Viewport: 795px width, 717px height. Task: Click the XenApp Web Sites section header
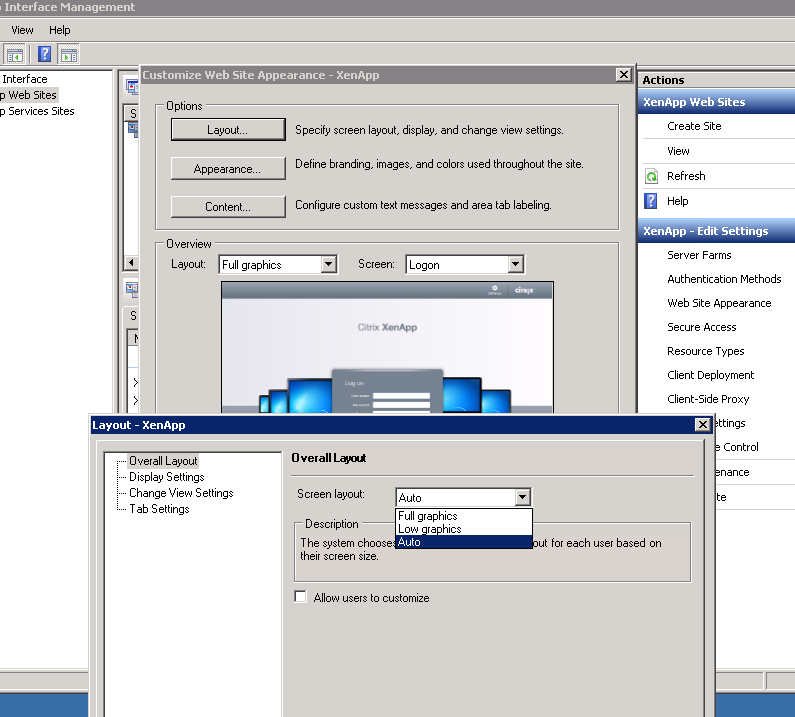[x=716, y=102]
